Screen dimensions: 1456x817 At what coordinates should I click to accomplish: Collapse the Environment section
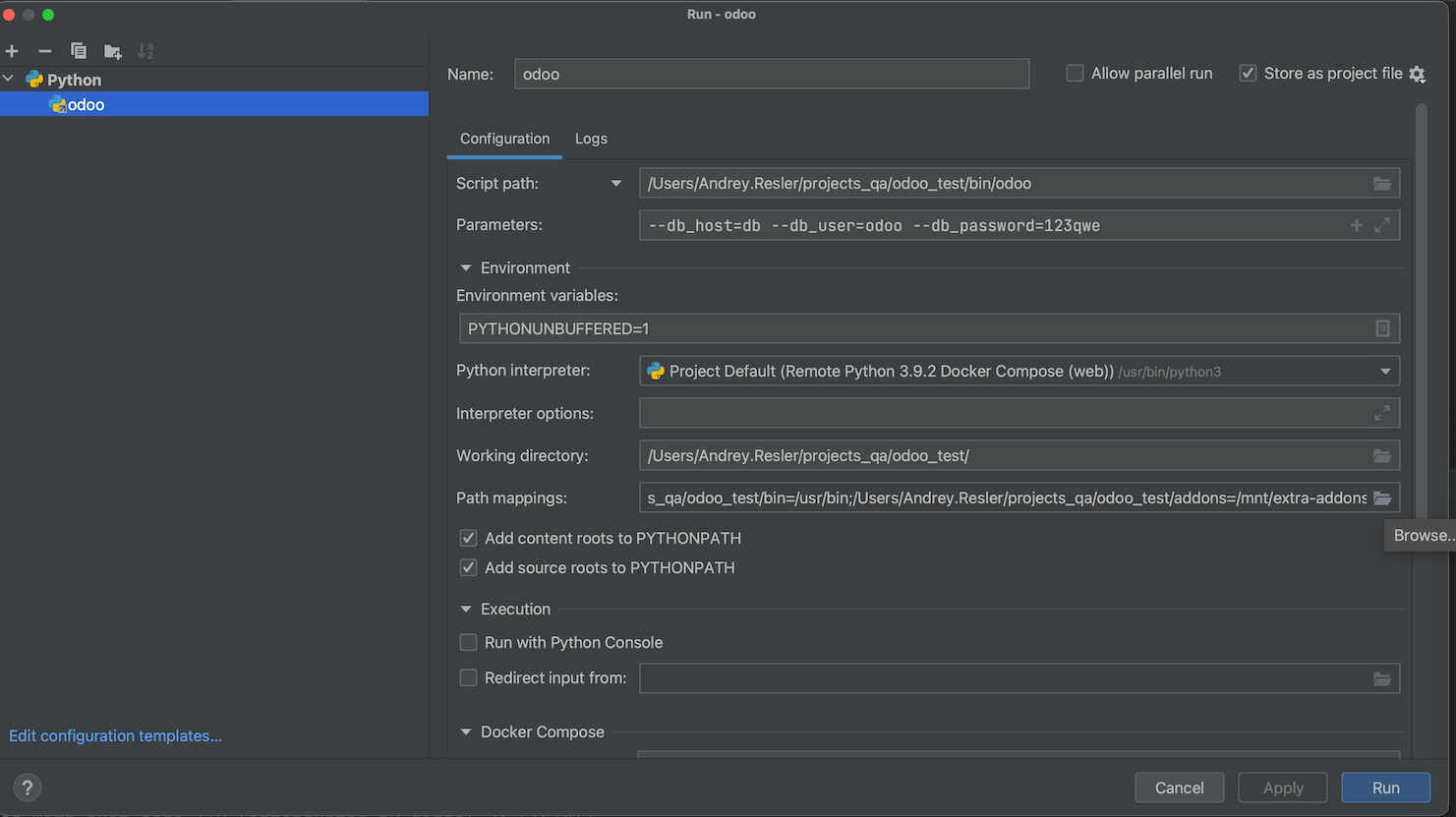(x=466, y=267)
